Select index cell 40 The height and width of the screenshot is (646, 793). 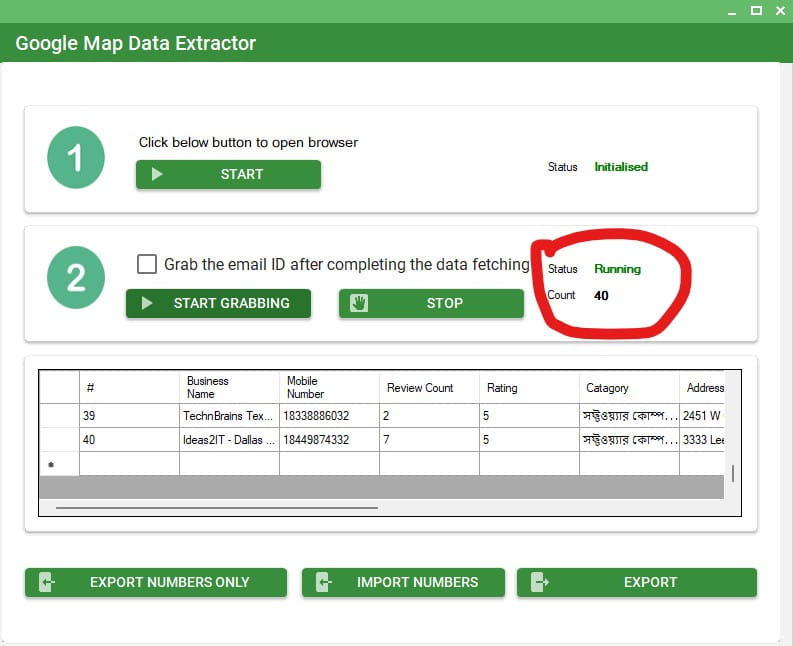coord(129,440)
